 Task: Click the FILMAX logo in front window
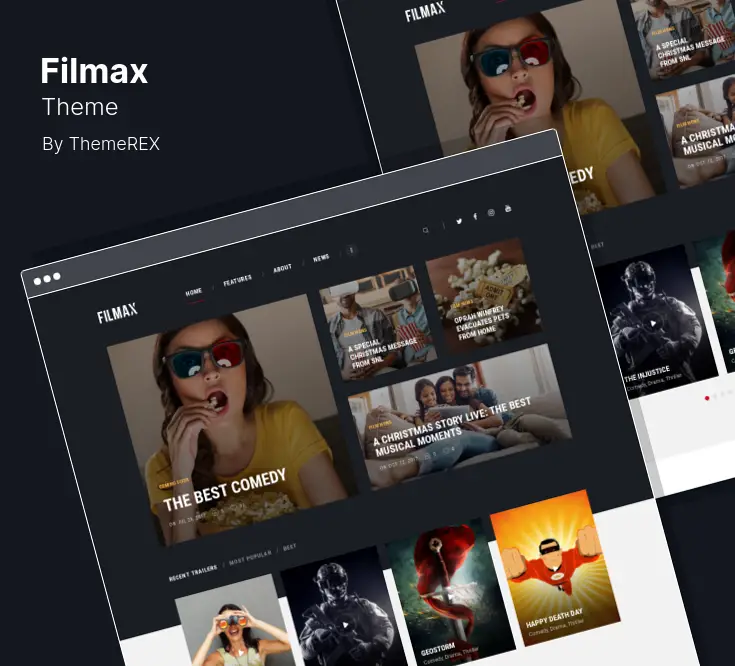[117, 313]
